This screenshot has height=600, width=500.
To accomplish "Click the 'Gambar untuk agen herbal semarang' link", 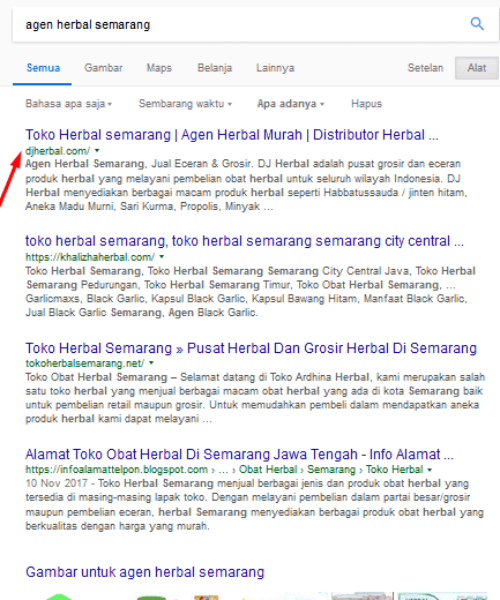I will (145, 572).
